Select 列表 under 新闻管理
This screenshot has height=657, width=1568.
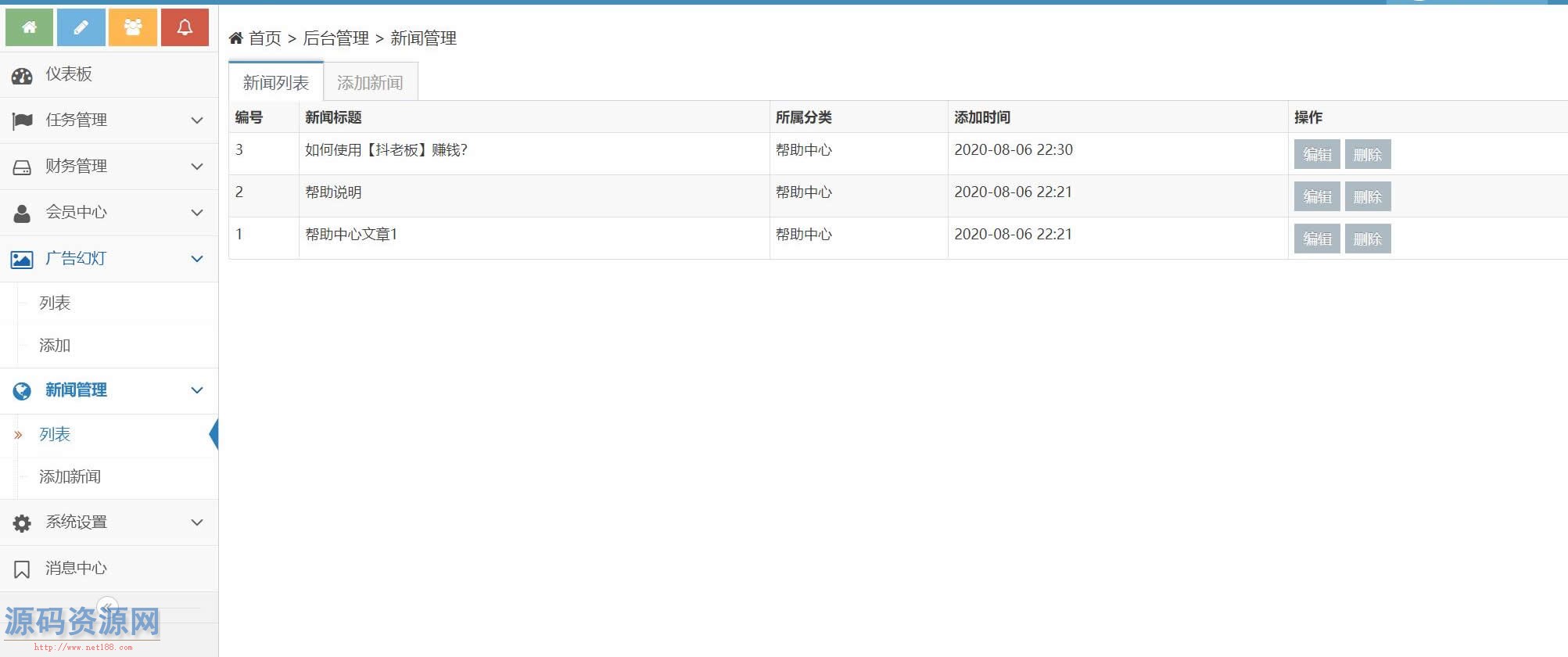pos(55,434)
